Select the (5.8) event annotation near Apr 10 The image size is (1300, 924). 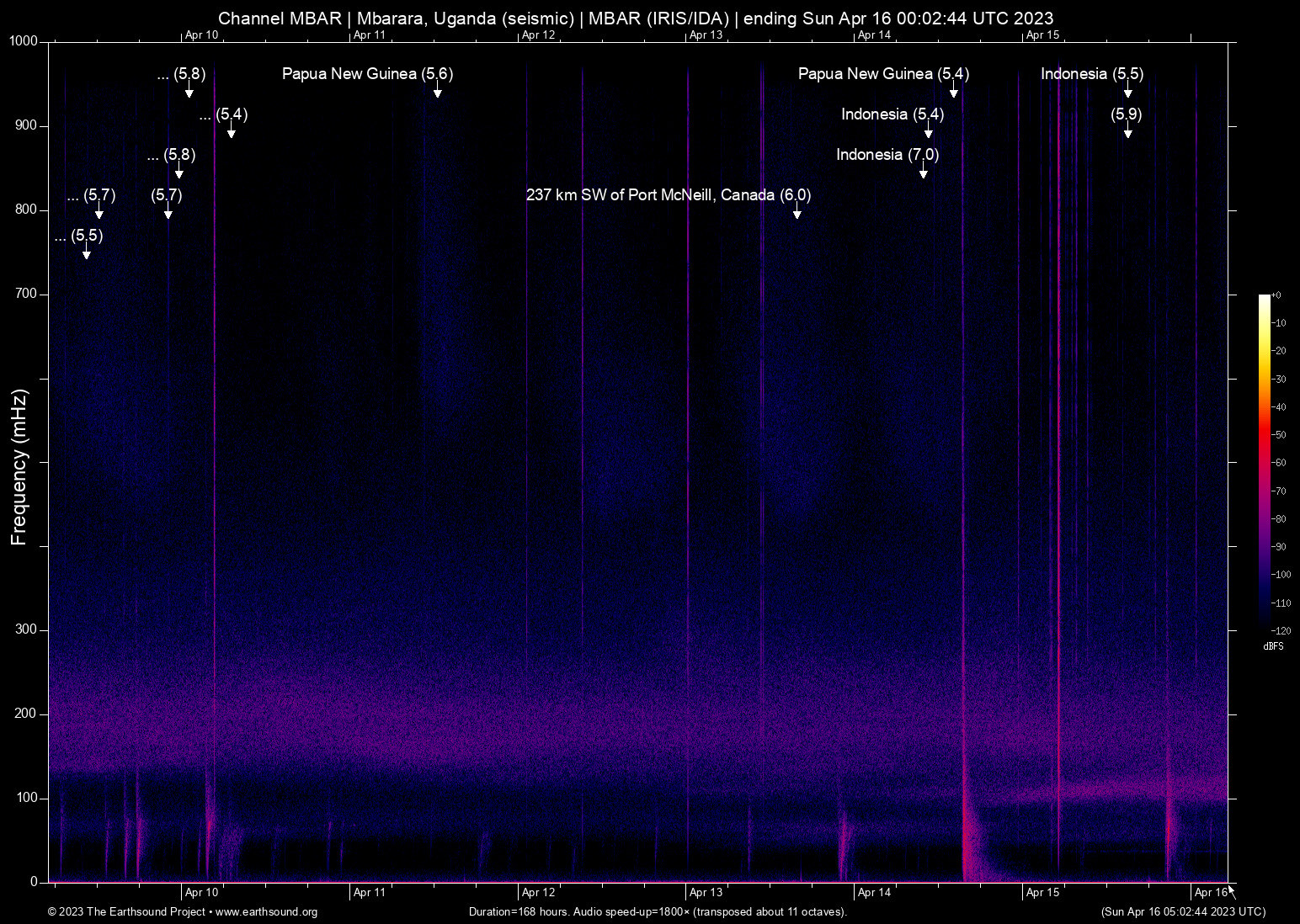(x=179, y=74)
